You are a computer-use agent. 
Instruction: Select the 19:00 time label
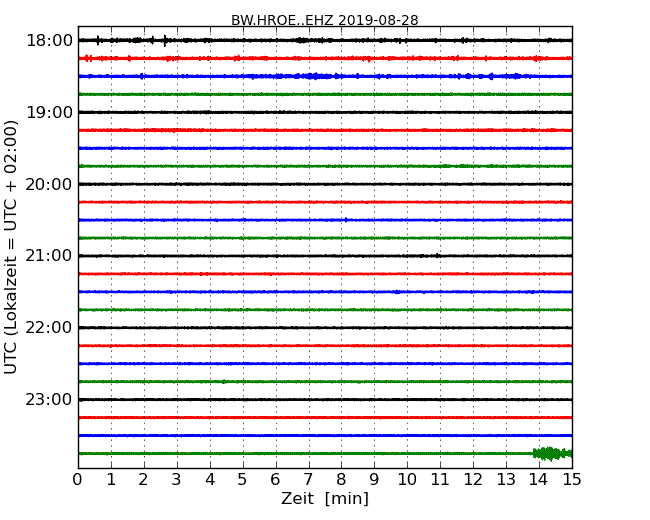[x=49, y=112]
